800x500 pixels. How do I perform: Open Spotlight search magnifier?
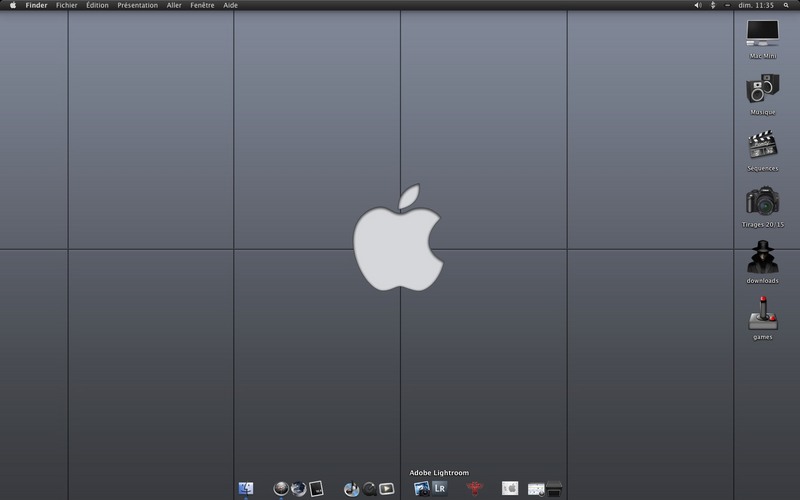[x=786, y=5]
